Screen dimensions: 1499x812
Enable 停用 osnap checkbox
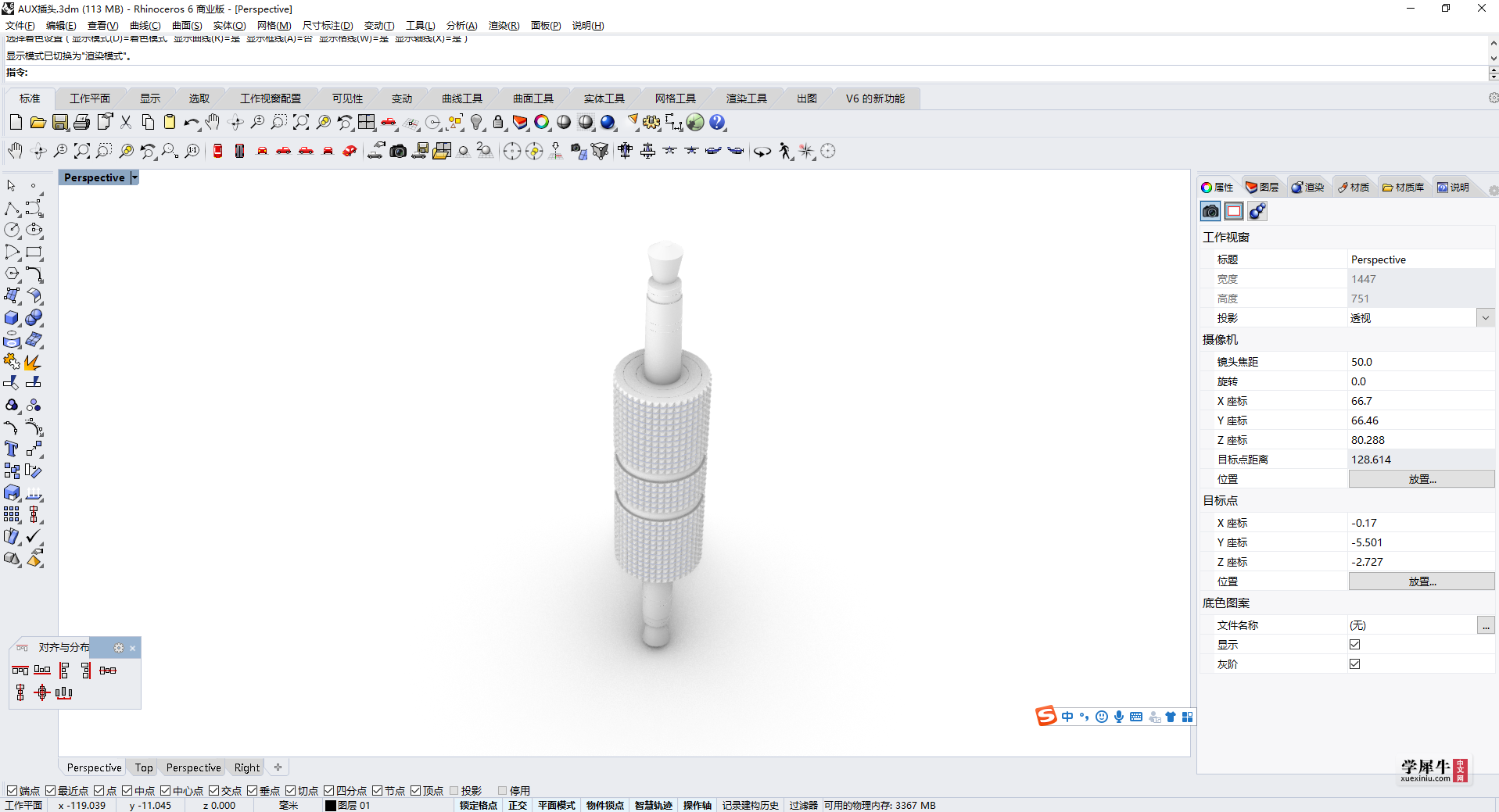coord(503,791)
